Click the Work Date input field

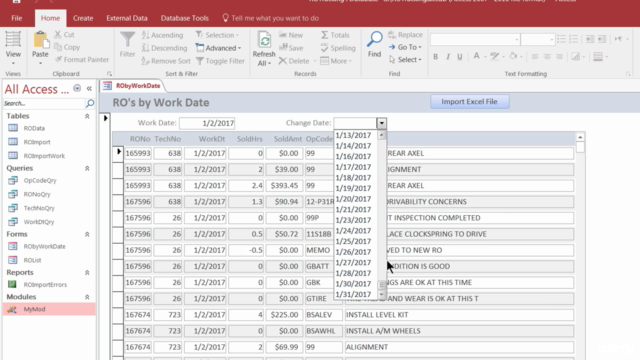(207, 123)
